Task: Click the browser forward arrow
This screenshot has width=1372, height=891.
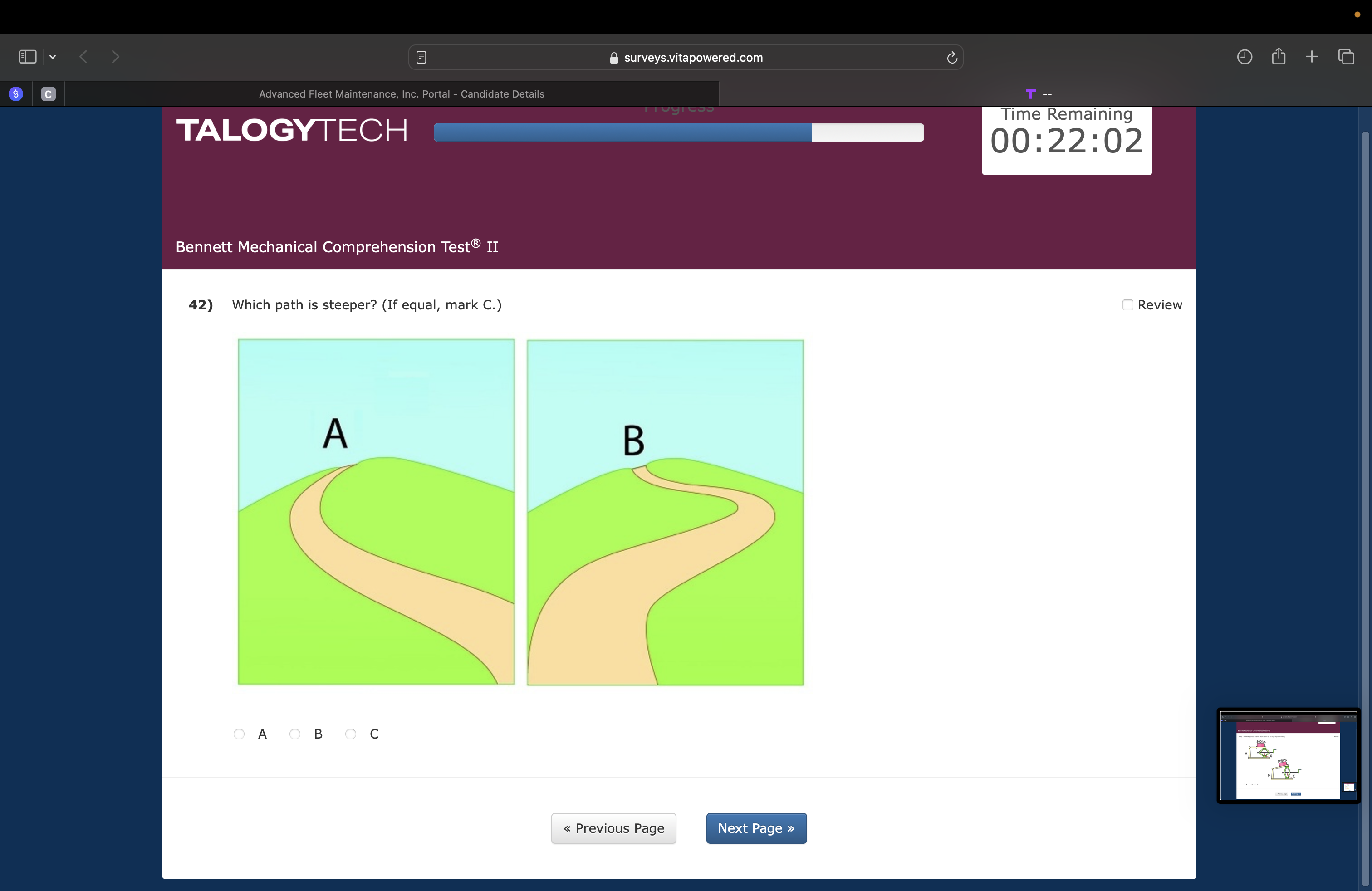Action: tap(115, 56)
